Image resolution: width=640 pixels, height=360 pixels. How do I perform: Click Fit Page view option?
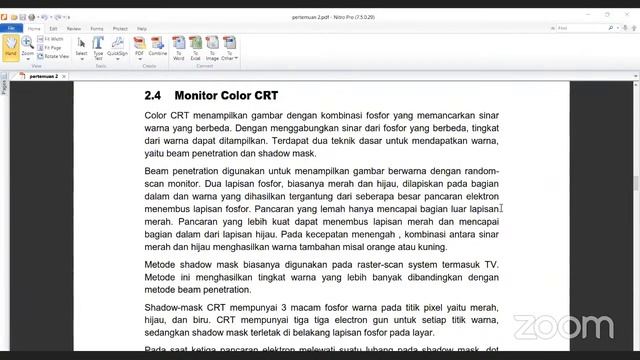click(49, 47)
